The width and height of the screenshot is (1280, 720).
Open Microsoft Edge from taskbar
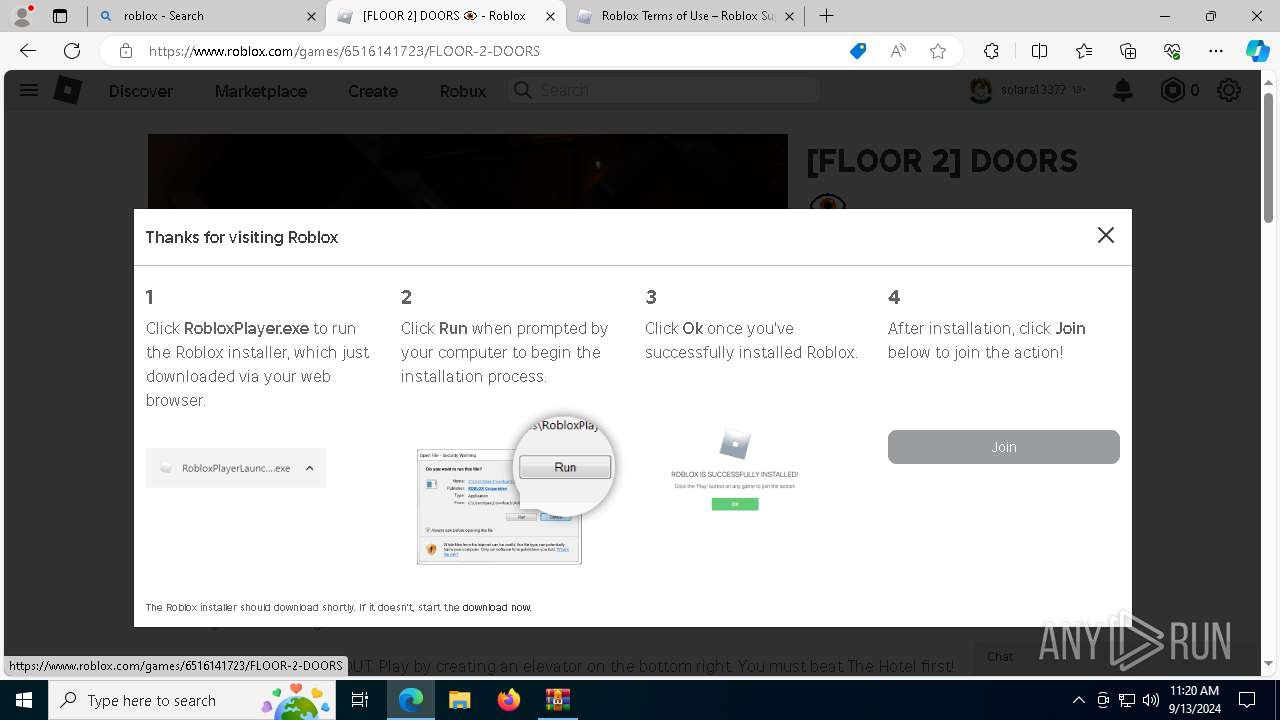[411, 700]
